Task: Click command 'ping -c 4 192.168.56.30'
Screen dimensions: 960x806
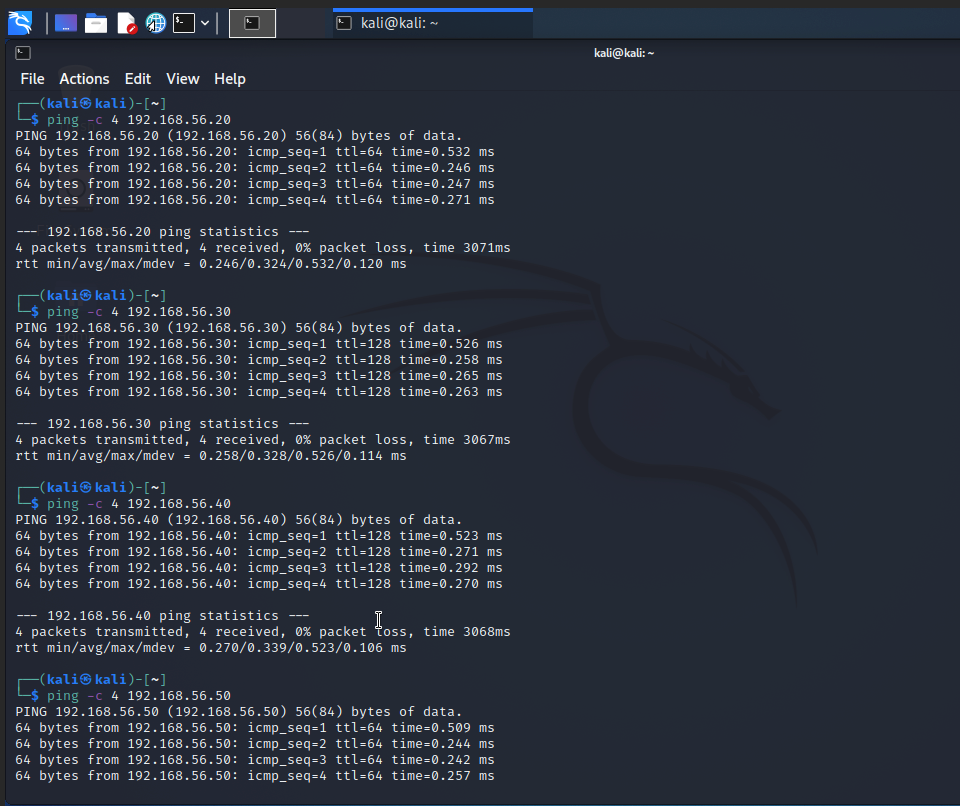Action: [139, 312]
